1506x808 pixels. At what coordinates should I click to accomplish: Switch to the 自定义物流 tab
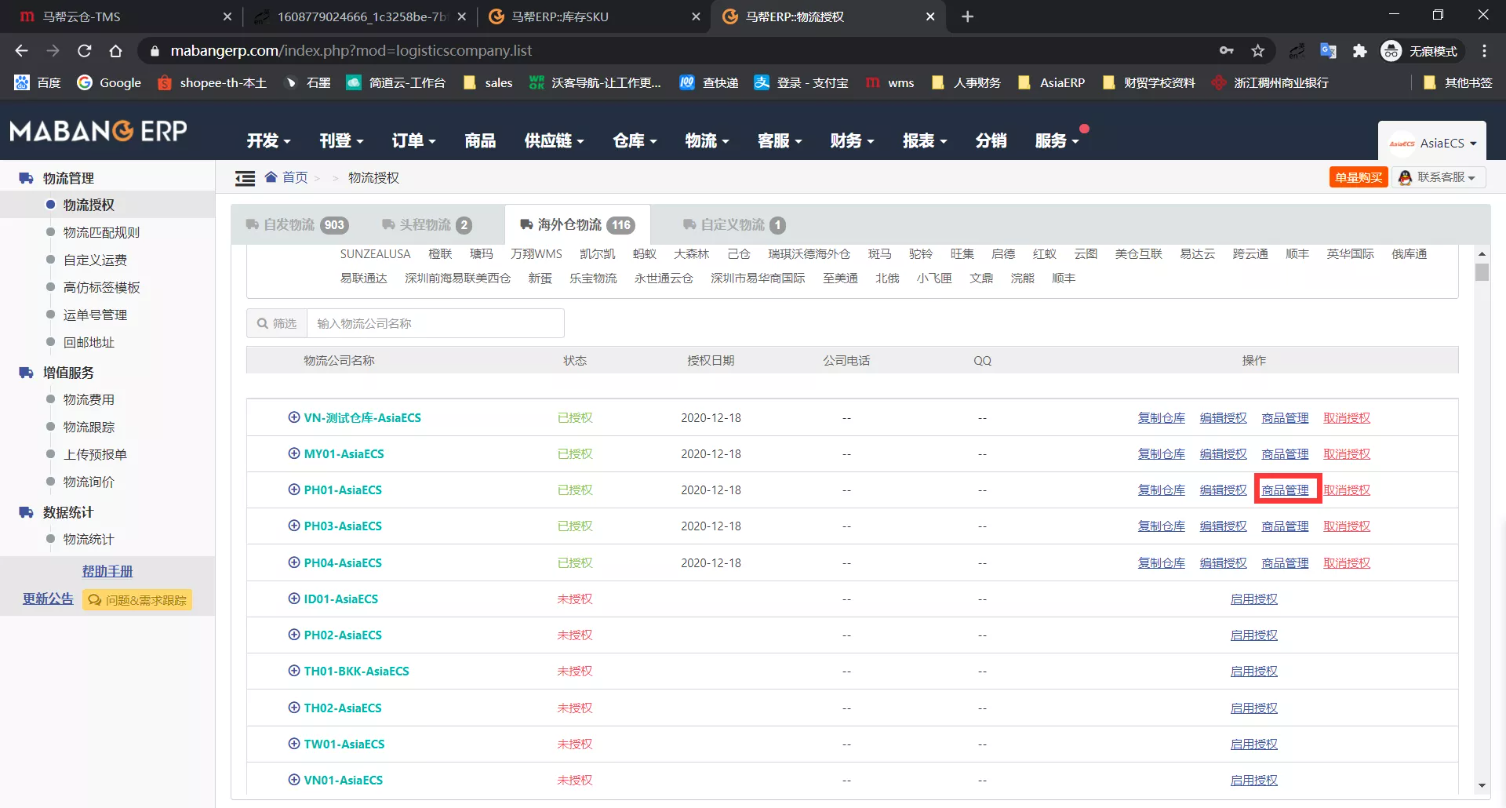tap(734, 225)
